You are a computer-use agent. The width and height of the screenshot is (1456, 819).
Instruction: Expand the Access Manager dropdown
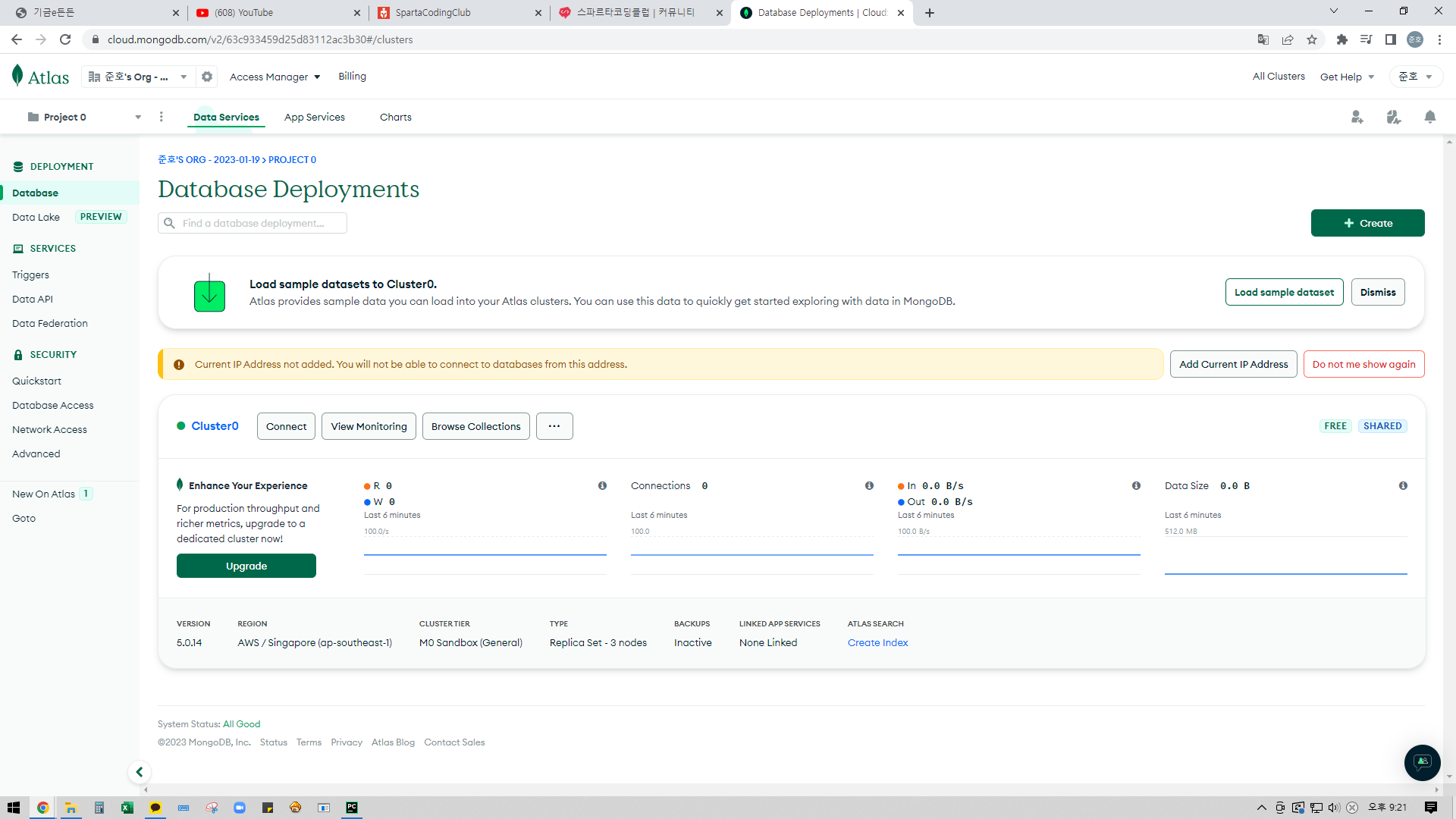[275, 77]
